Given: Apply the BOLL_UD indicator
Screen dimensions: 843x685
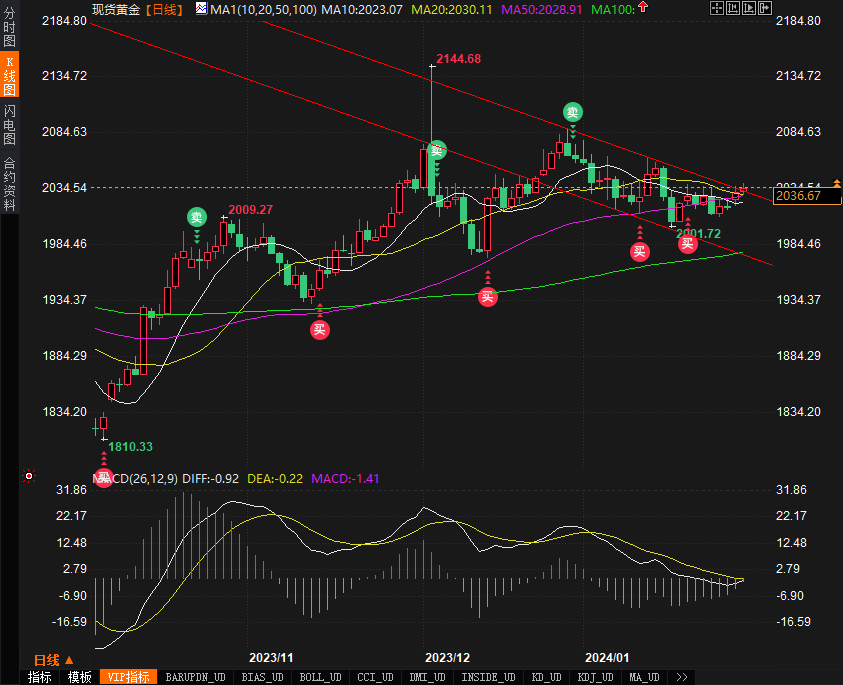Looking at the screenshot, I should pos(320,677).
